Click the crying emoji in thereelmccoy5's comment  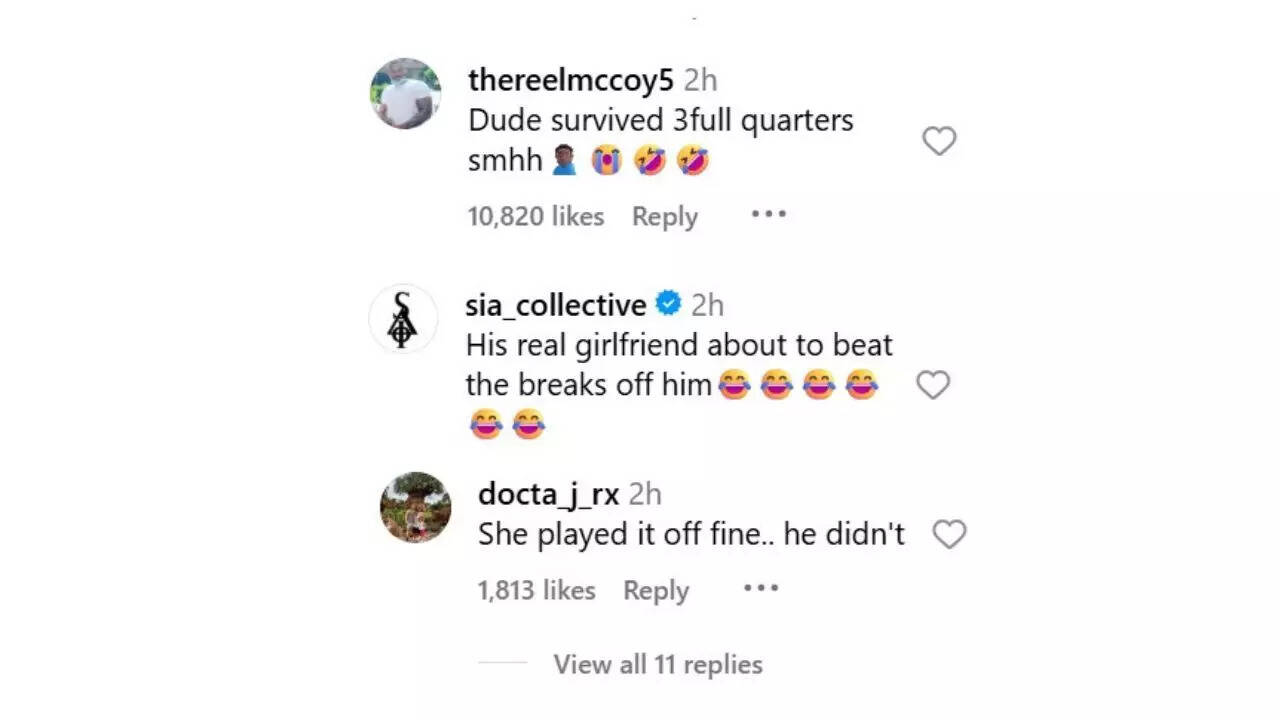point(607,160)
